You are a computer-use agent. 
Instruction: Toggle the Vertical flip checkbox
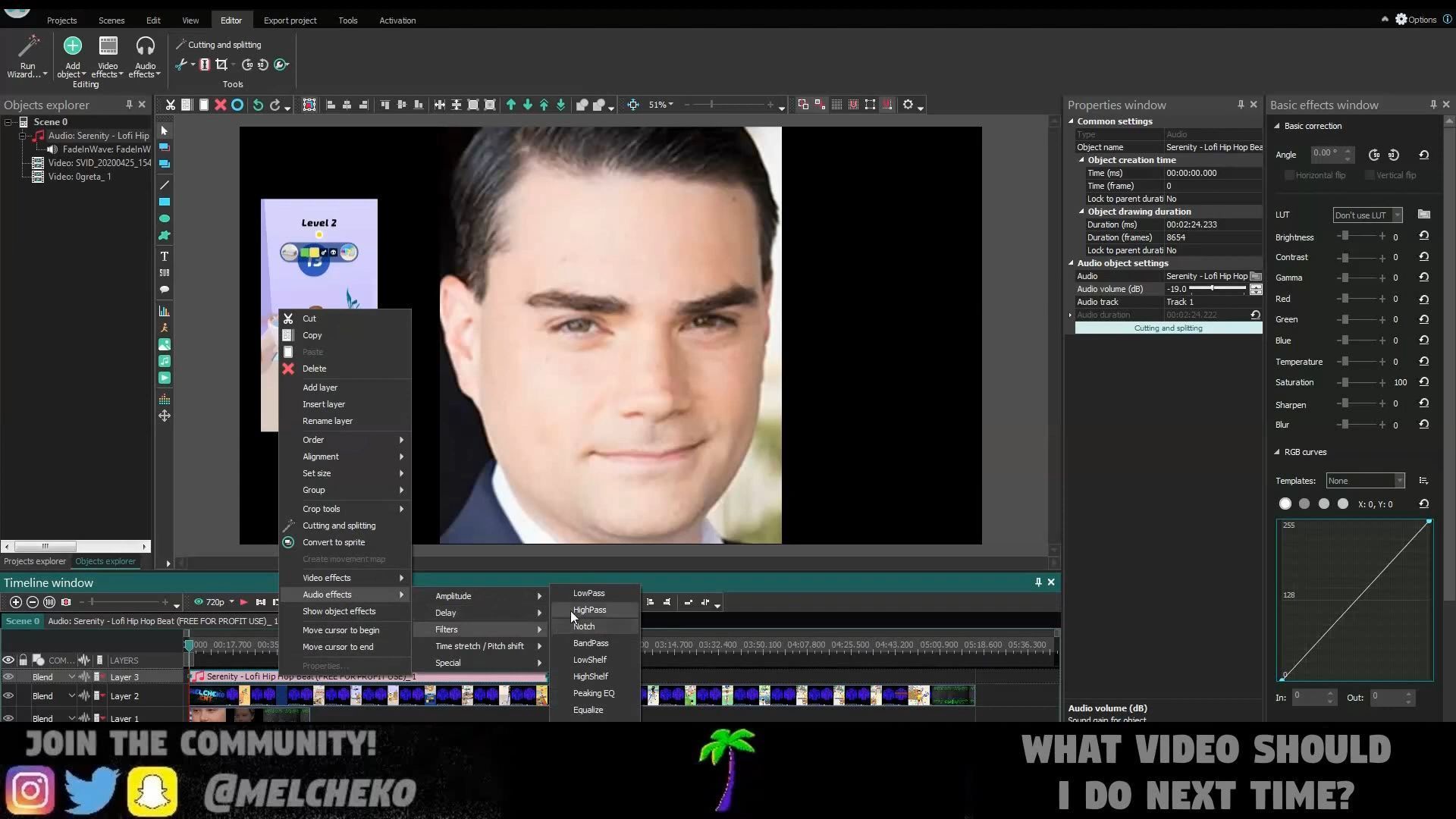coord(1370,175)
